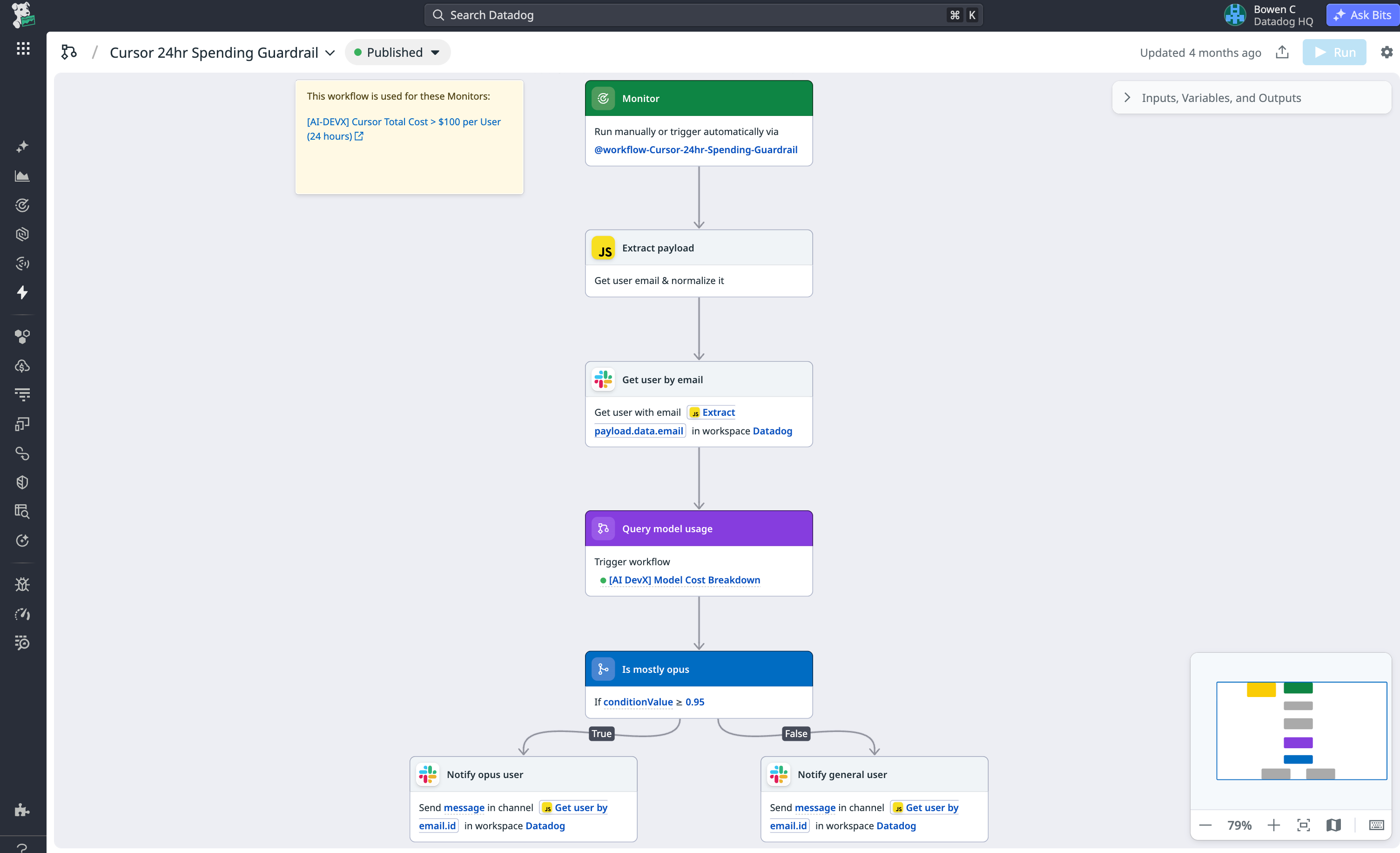Open the overlapping squares sidebar icon

tap(23, 424)
